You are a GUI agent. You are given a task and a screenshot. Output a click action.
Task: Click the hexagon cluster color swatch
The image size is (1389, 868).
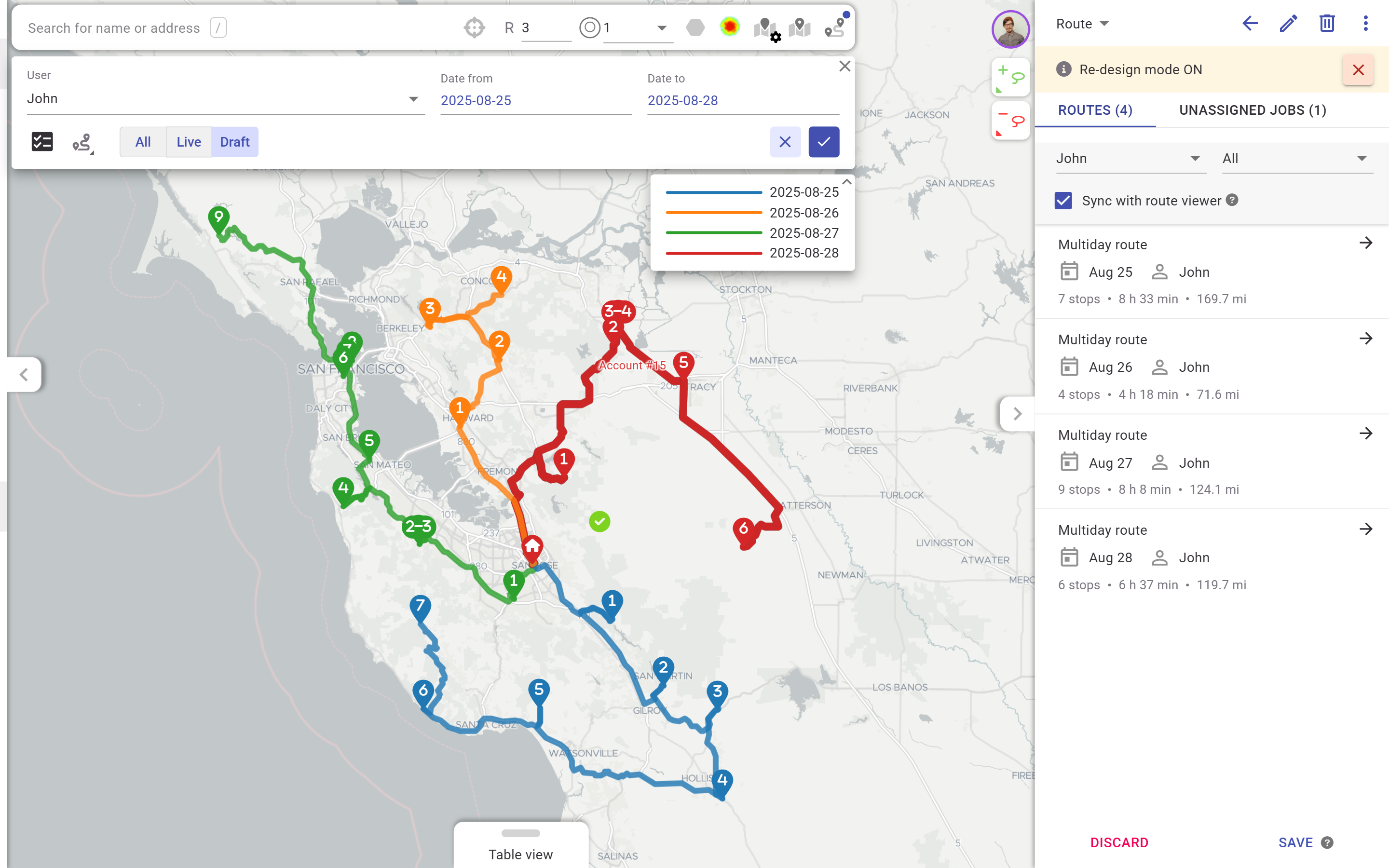(x=694, y=27)
